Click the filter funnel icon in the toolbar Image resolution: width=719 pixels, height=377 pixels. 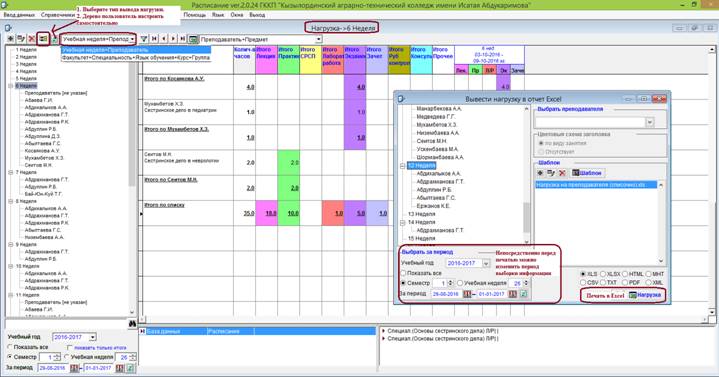tap(144, 39)
